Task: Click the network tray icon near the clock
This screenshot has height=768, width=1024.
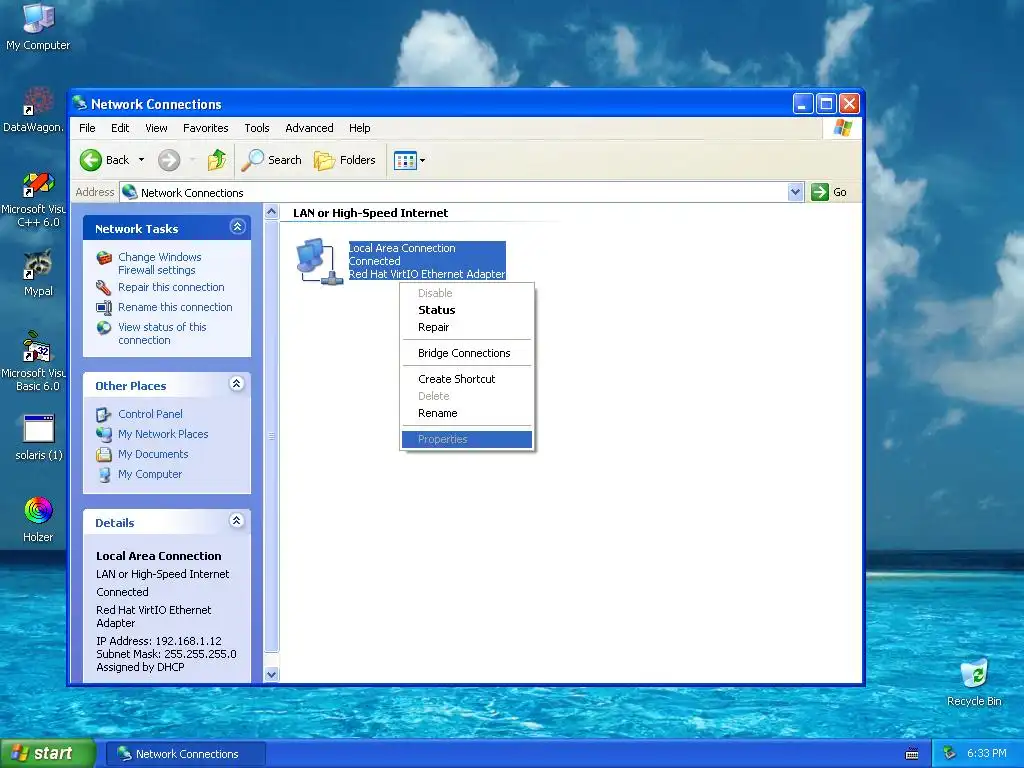Action: click(x=950, y=753)
